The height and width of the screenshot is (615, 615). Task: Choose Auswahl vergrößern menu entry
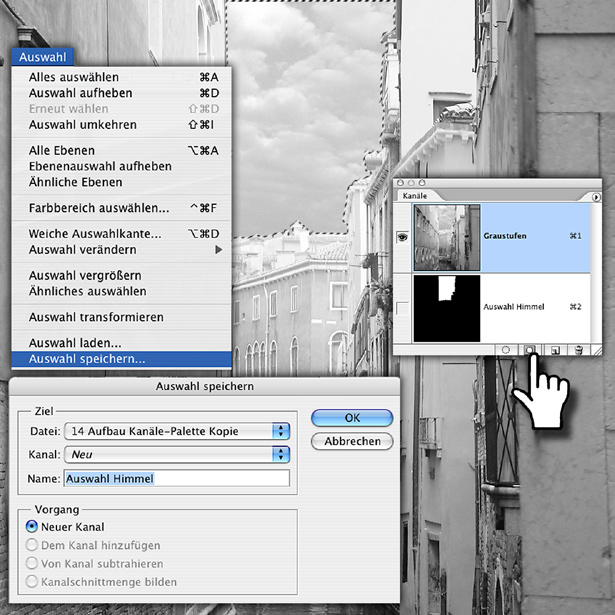(x=122, y=276)
